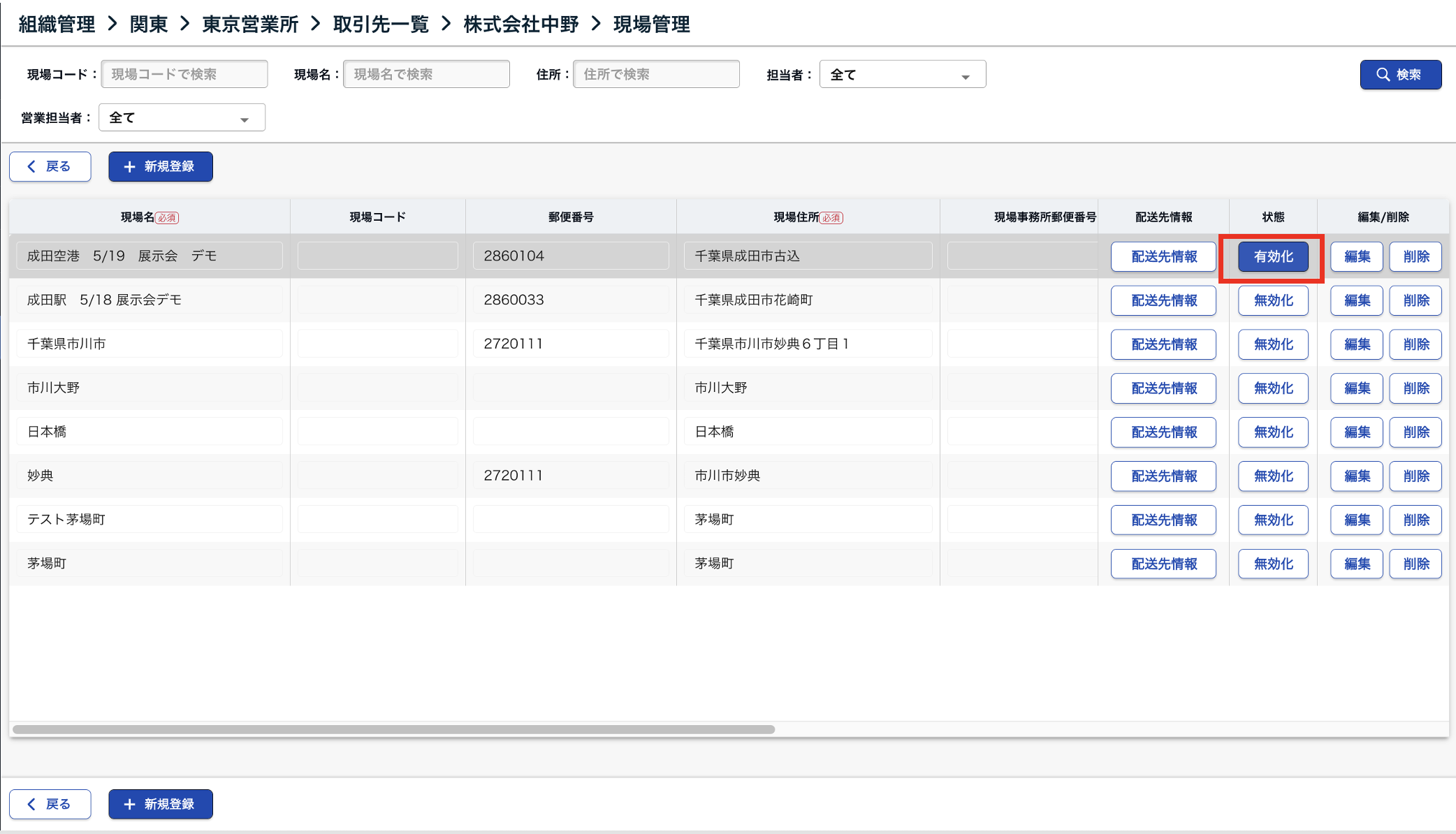This screenshot has width=1456, height=834.
Task: Click the horizontal table scrollbar
Action: [x=393, y=729]
